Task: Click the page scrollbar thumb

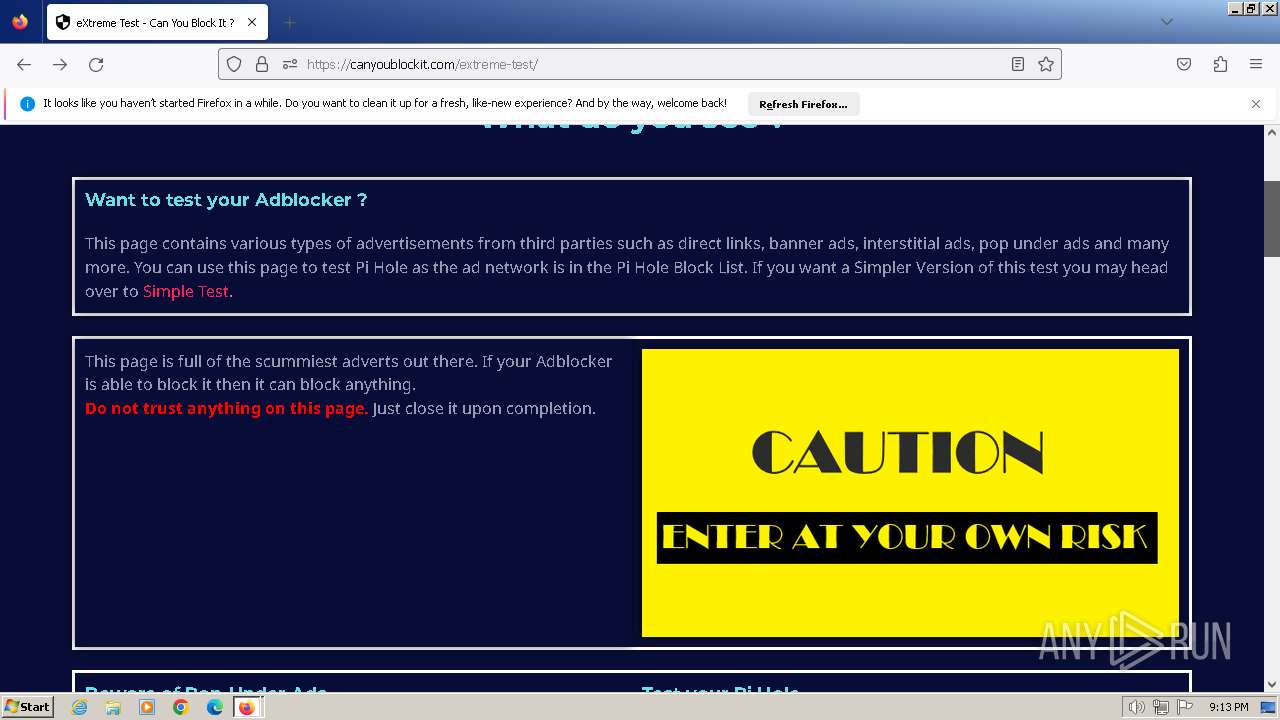Action: click(1272, 219)
